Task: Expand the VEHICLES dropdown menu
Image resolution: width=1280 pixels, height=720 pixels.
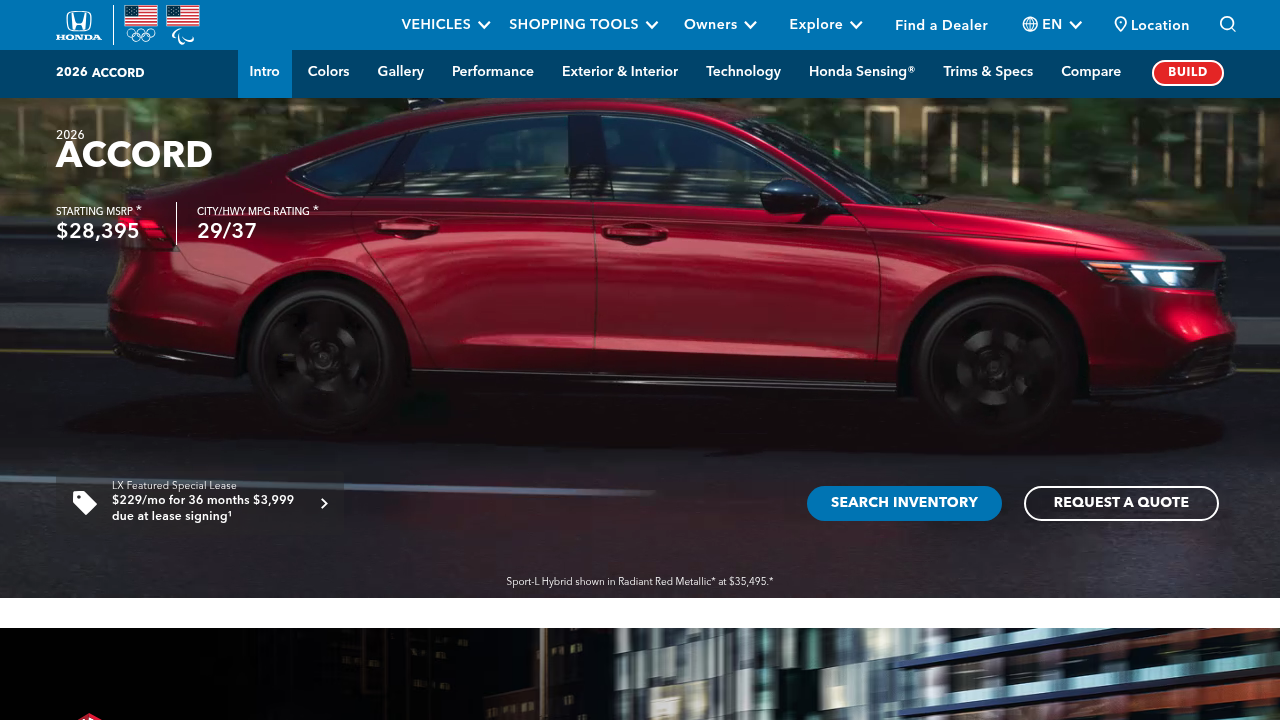Action: [446, 25]
